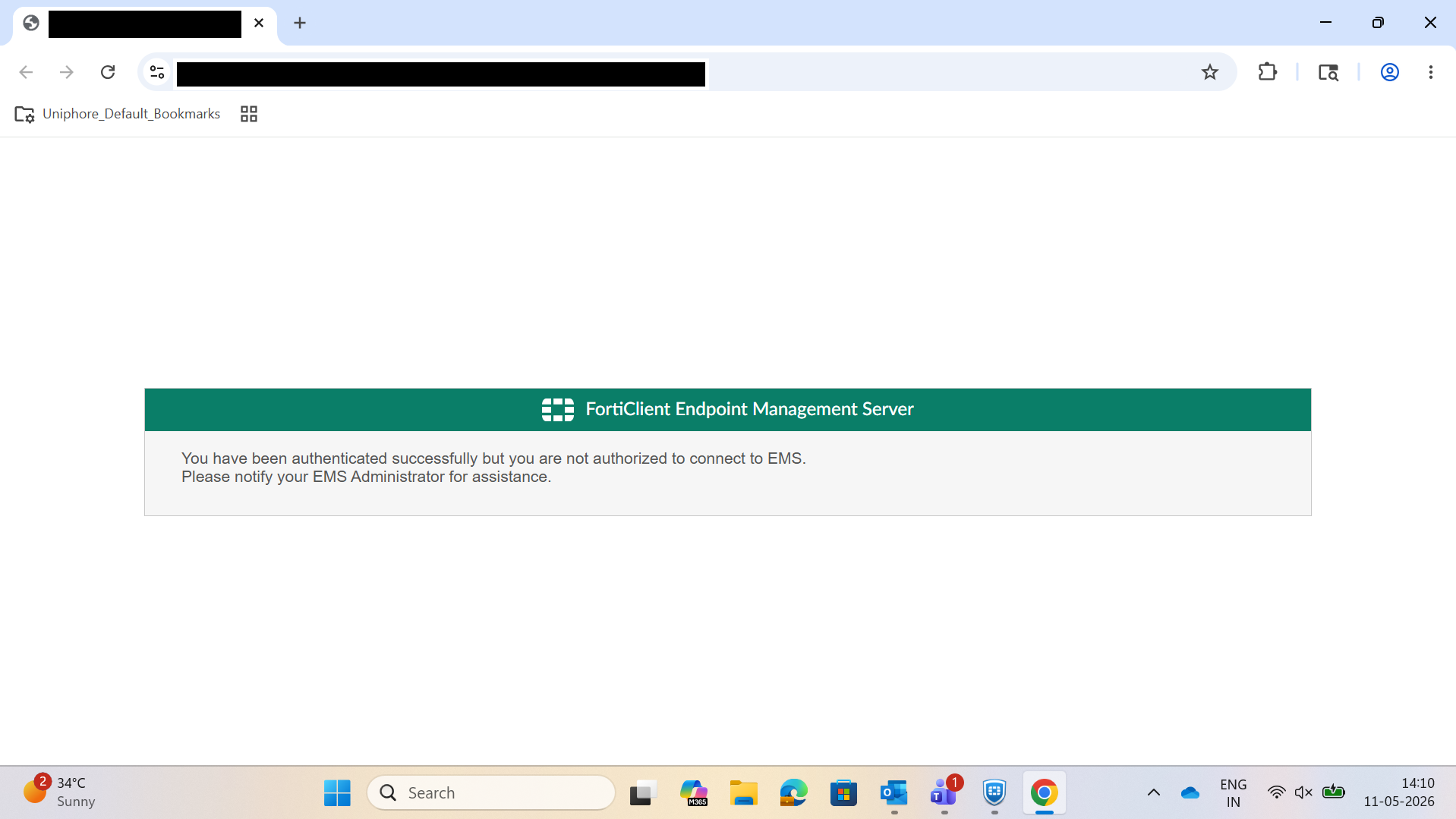1456x819 pixels.
Task: Open the apps grid shortcut in the bookmarks bar
Action: coord(249,114)
